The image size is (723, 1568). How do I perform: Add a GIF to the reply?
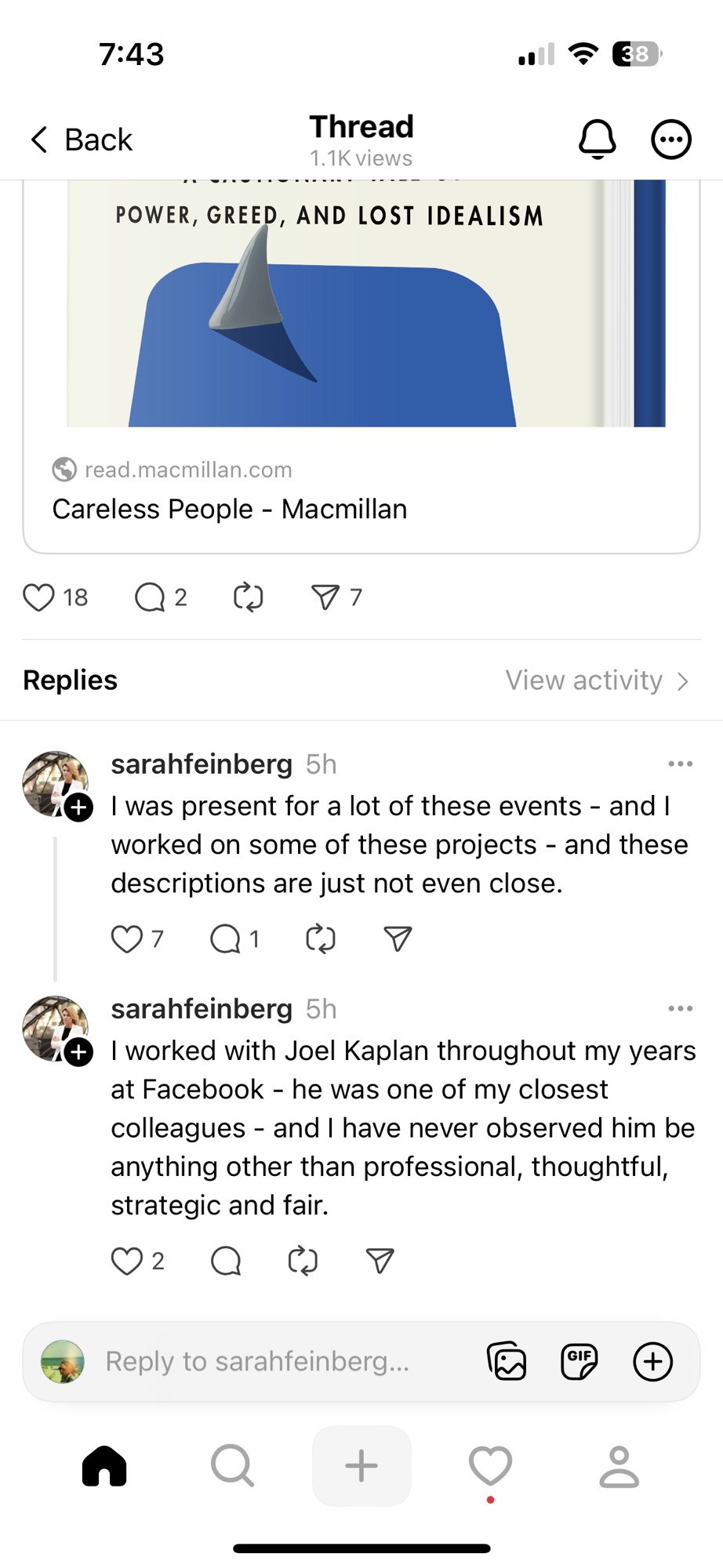(x=579, y=1361)
